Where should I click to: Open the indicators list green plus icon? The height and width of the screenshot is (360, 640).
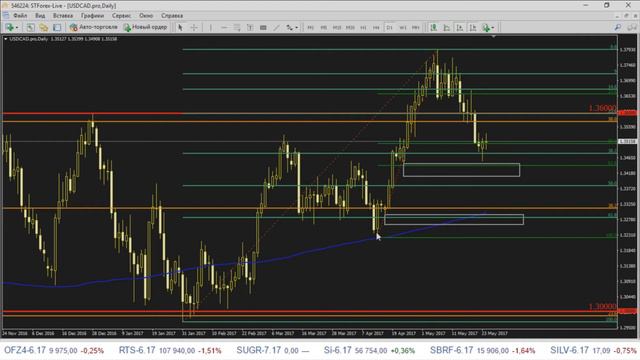[x=486, y=27]
